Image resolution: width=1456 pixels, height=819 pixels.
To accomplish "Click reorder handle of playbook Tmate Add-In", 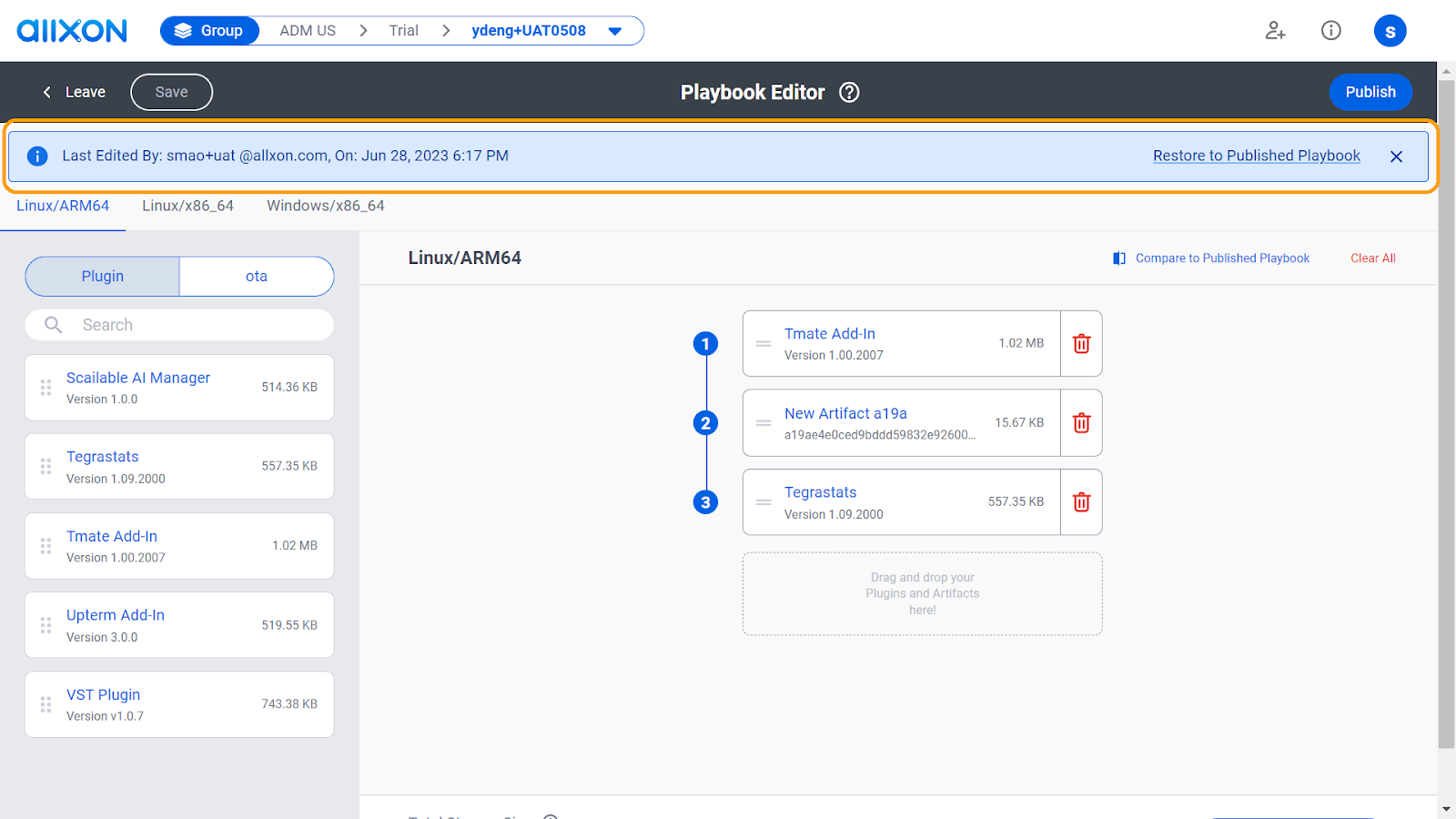I will (x=763, y=344).
